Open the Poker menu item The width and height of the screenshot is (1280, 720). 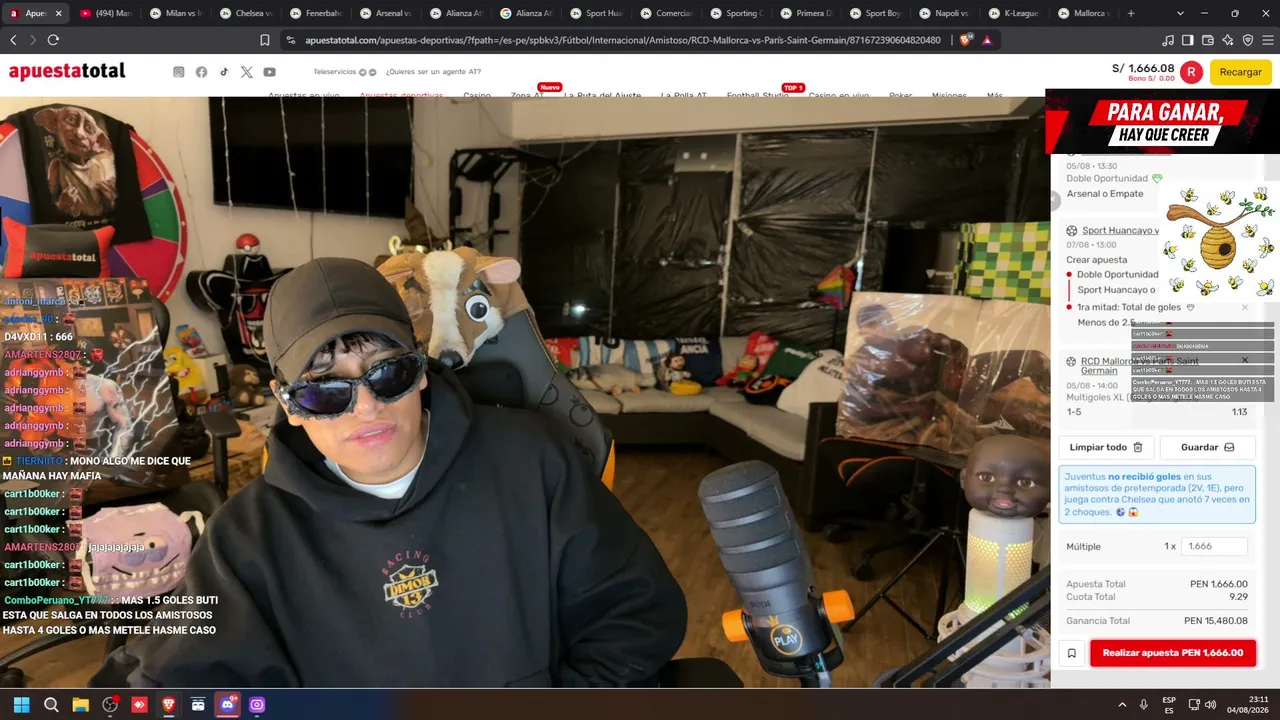[x=900, y=96]
